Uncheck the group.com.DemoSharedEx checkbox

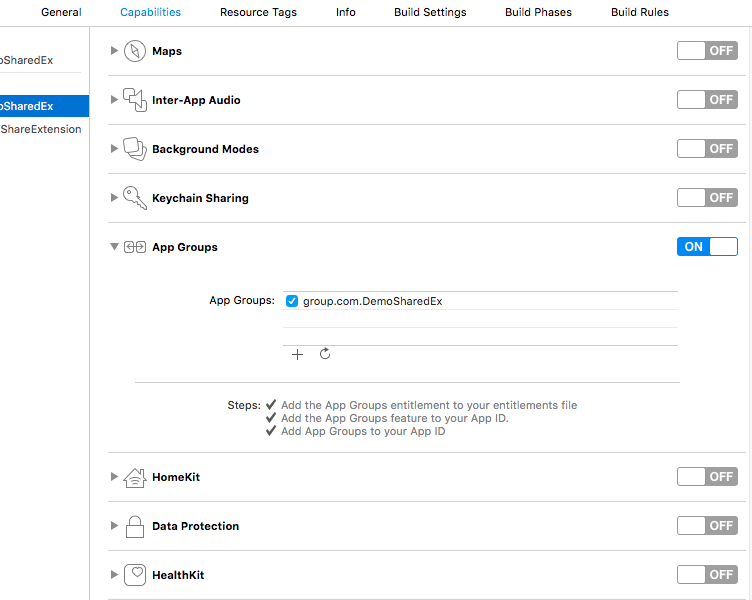point(292,301)
